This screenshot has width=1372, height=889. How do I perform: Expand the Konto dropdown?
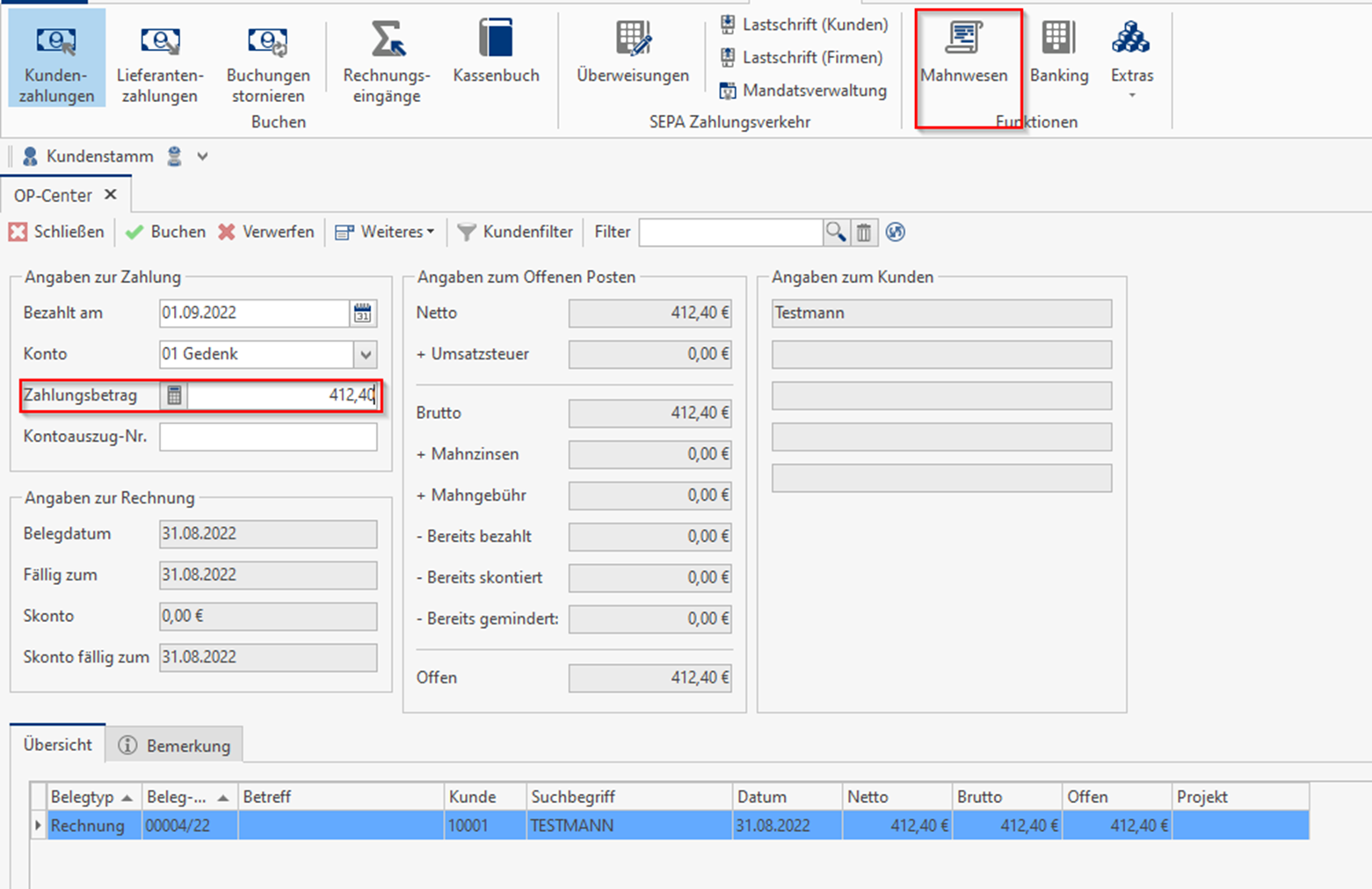click(366, 354)
